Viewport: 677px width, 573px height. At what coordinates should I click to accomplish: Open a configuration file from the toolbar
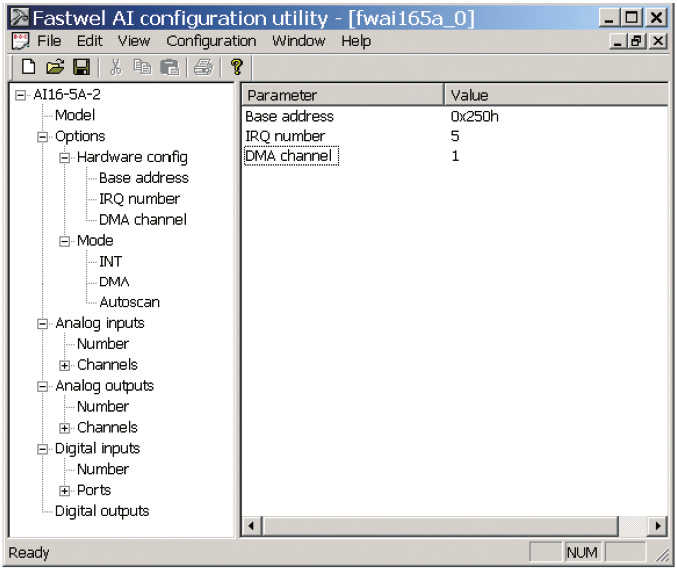point(55,67)
